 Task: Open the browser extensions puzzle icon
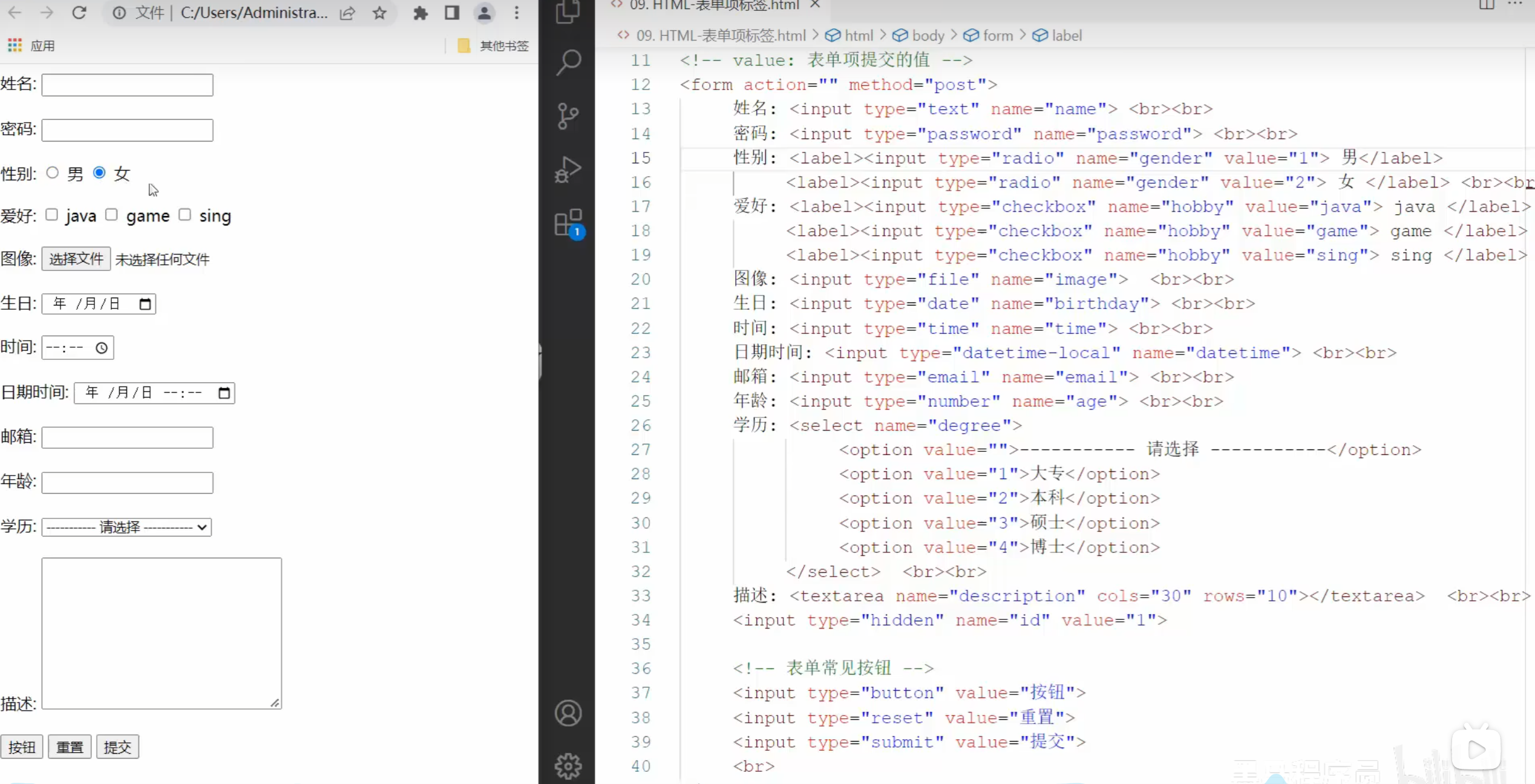tap(420, 13)
